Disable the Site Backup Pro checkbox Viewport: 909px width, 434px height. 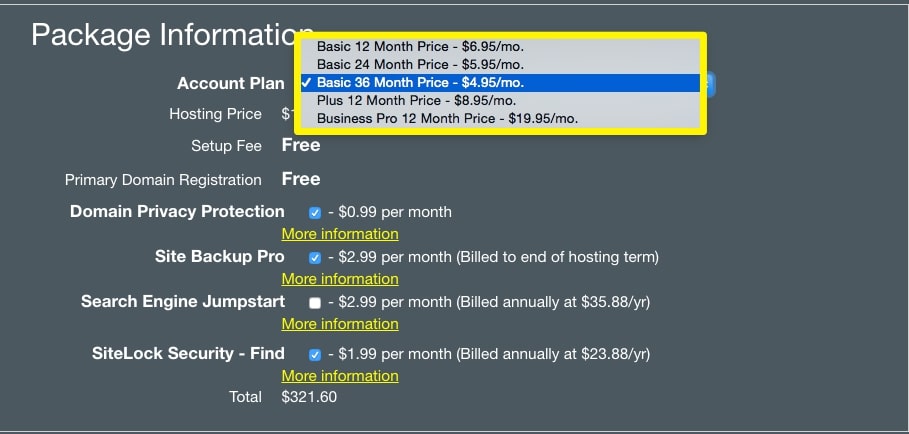point(315,258)
